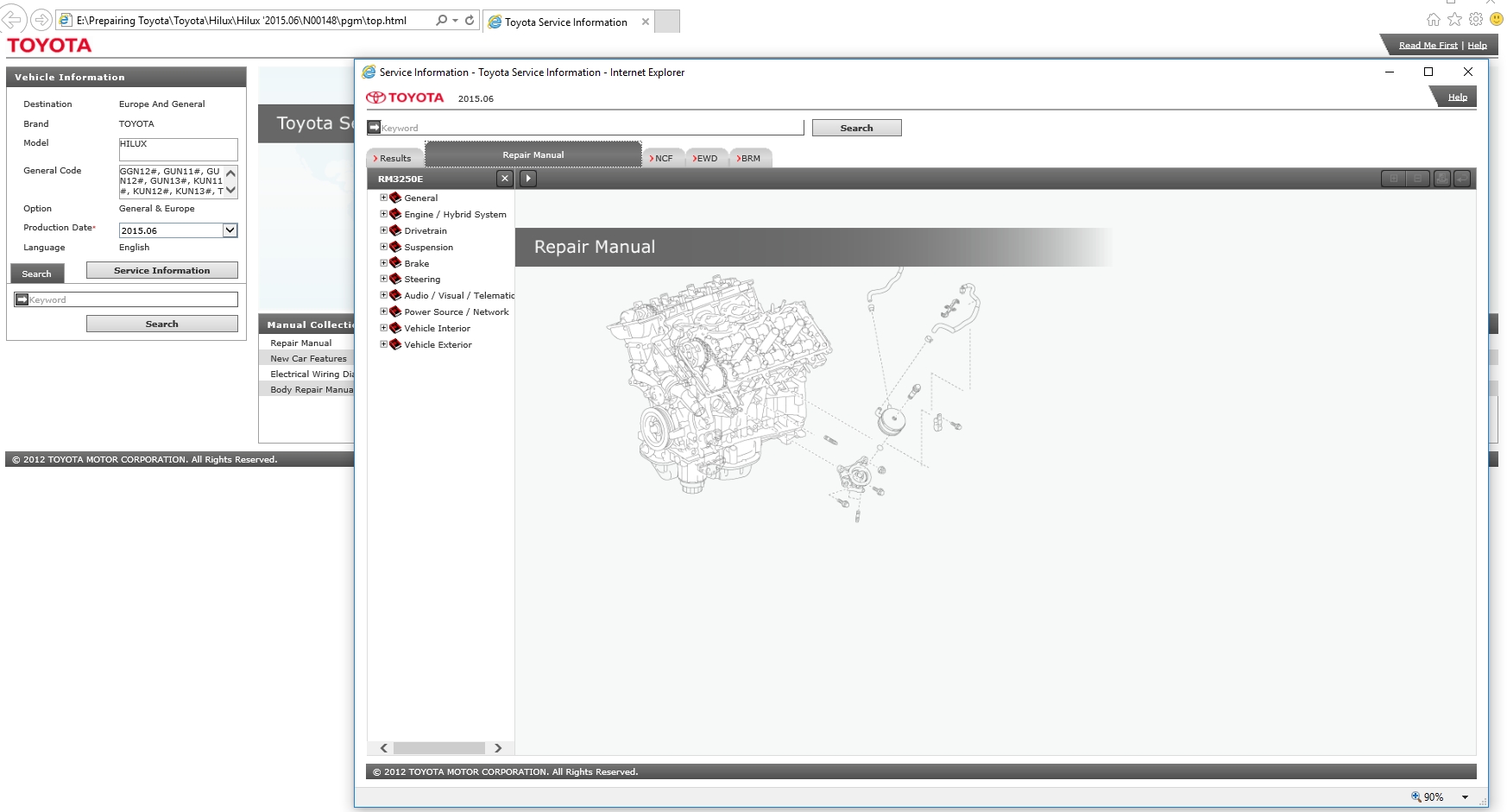This screenshot has height=812, width=1507.
Task: Expand the Engine / Hybrid System node
Action: tap(384, 214)
